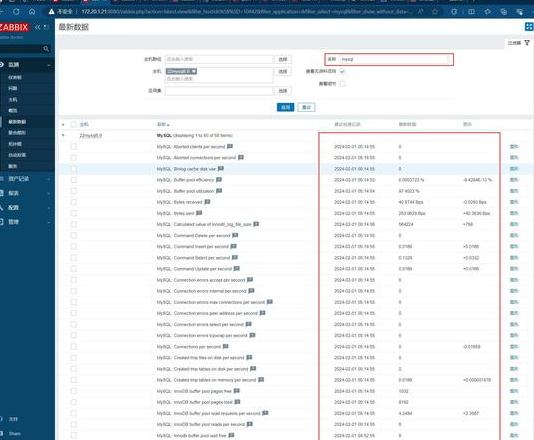This screenshot has height=440, width=534.
Task: Open description icon for Bytes sent
Action: point(199,213)
